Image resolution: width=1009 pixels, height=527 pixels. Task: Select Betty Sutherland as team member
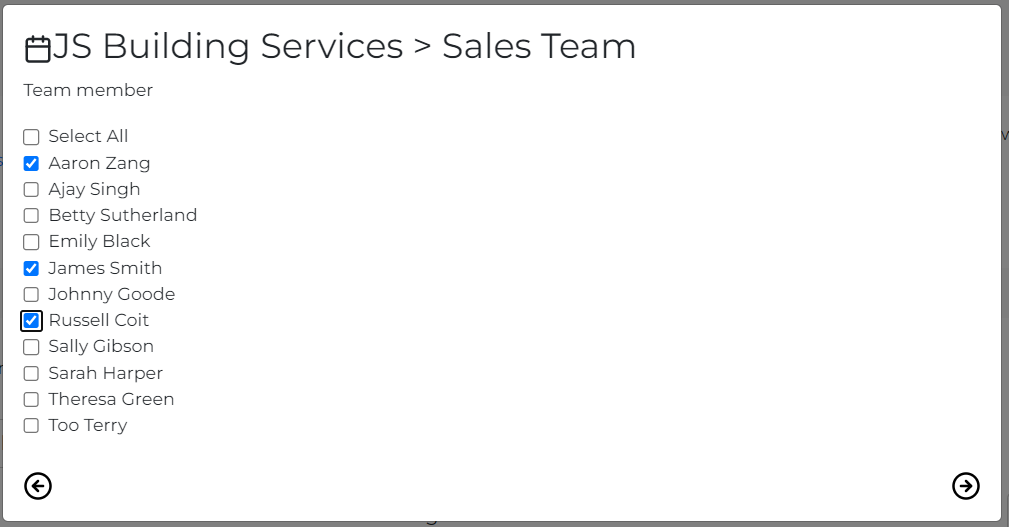(31, 216)
